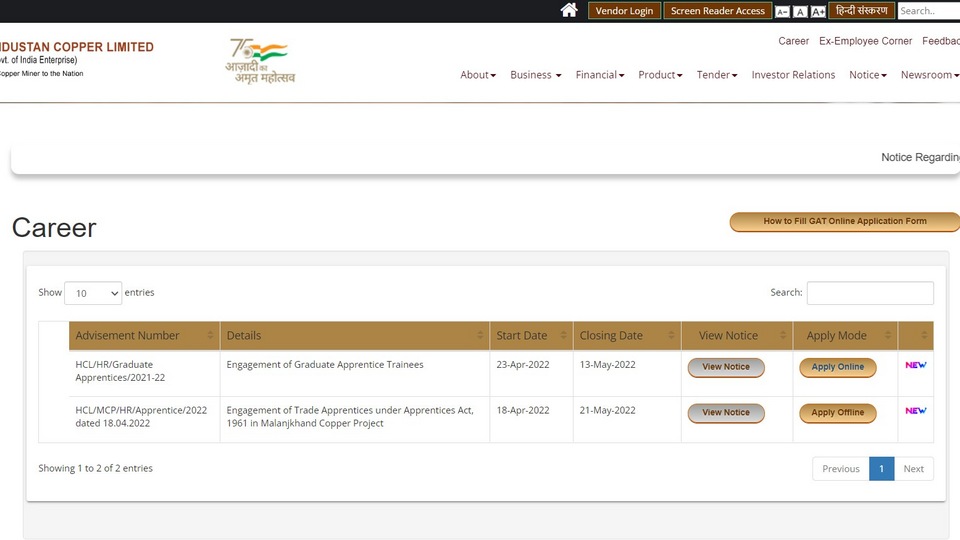960x540 pixels.
Task: Click closing date '13-May-2022'
Action: click(607, 364)
